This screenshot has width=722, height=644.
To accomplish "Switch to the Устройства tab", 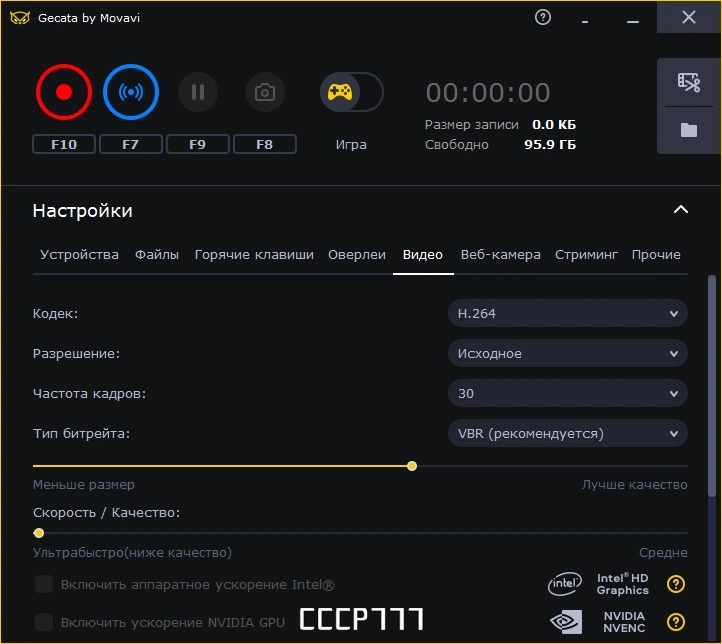I will [x=79, y=255].
